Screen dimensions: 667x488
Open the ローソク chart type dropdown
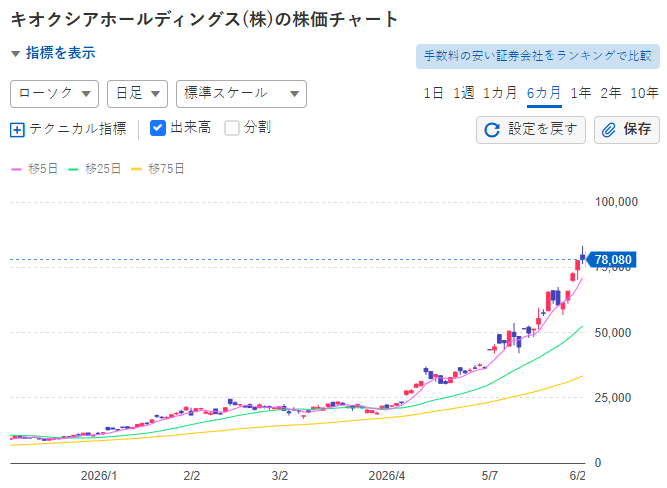(x=54, y=94)
